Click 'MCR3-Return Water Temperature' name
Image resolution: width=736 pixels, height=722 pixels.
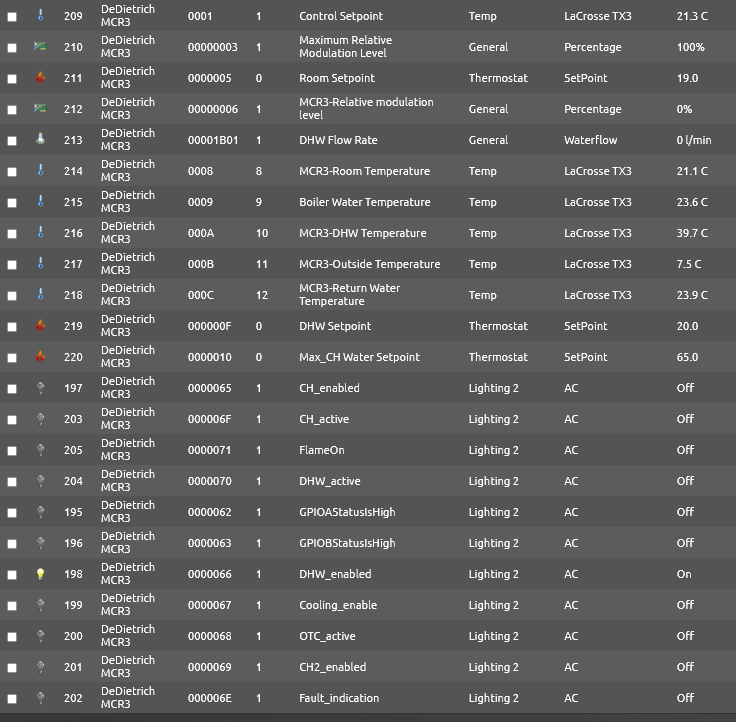point(349,294)
